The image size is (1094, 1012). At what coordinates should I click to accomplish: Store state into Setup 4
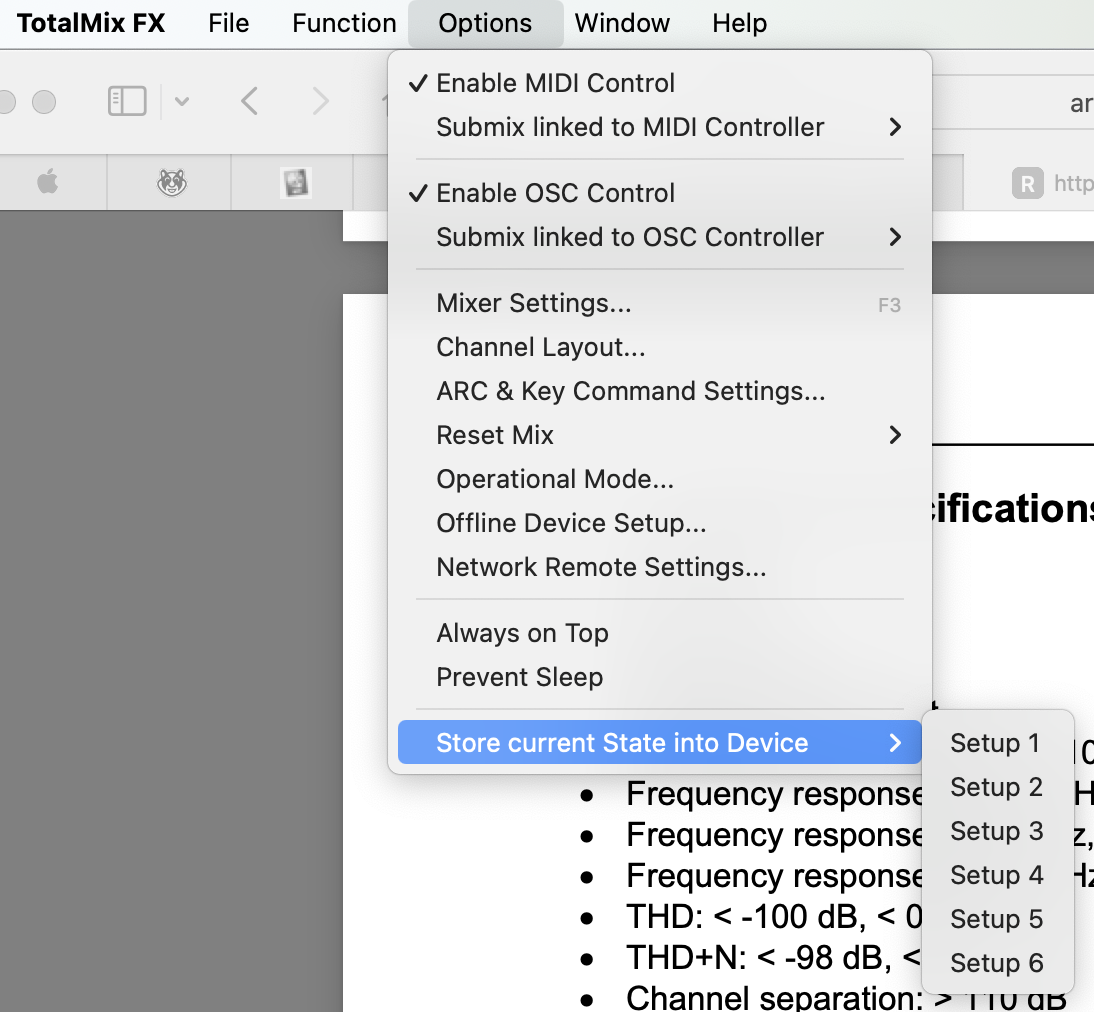pyautogui.click(x=997, y=875)
